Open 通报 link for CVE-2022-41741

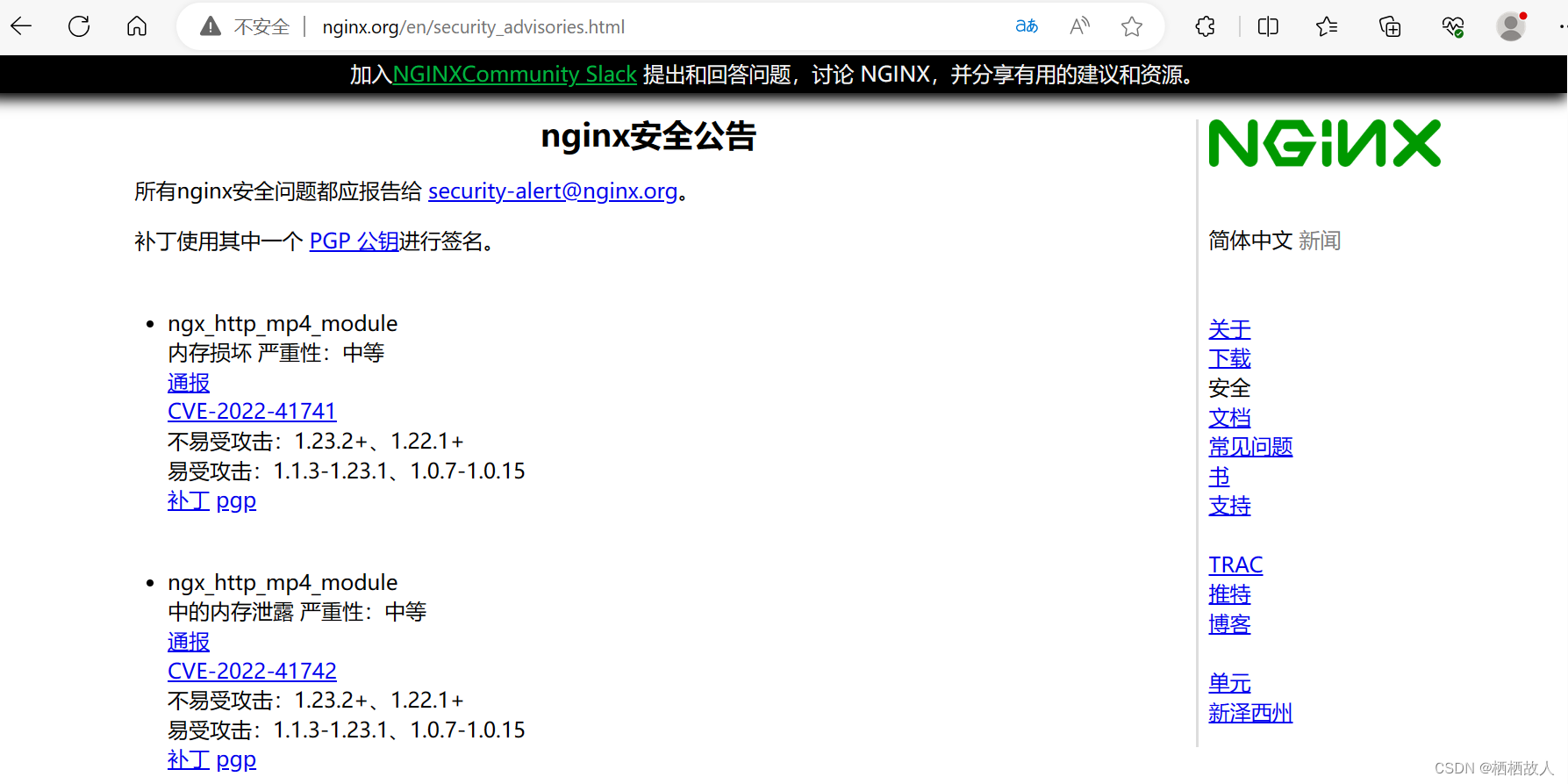[189, 383]
